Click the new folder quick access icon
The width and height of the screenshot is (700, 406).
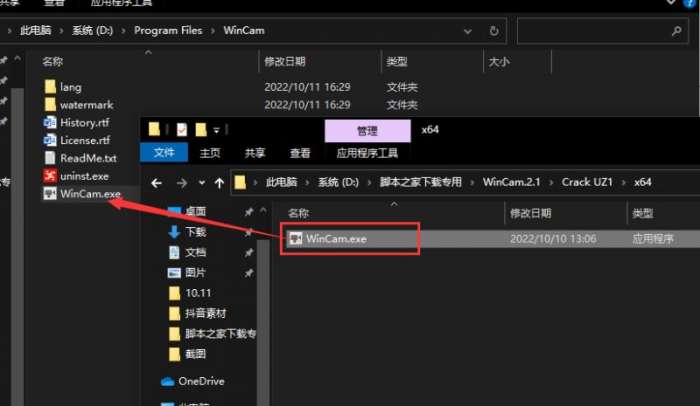point(201,130)
